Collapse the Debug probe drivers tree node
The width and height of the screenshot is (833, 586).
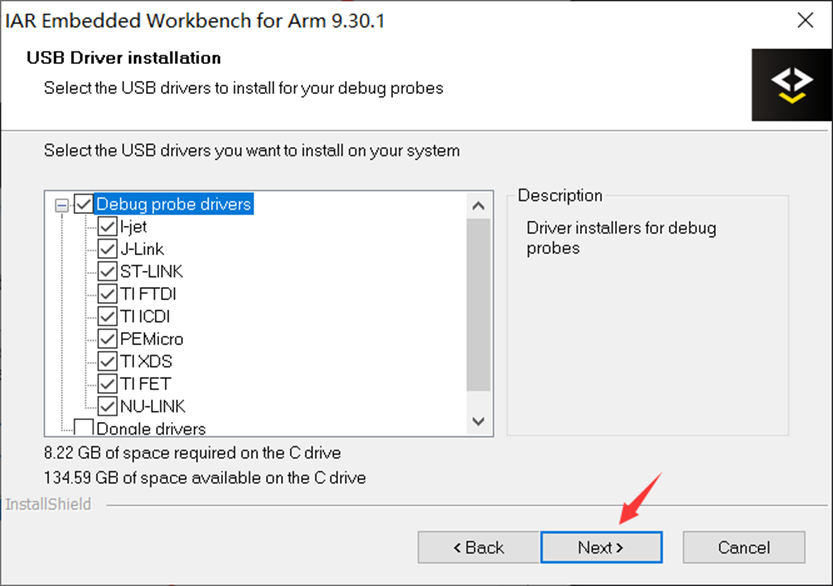[63, 204]
